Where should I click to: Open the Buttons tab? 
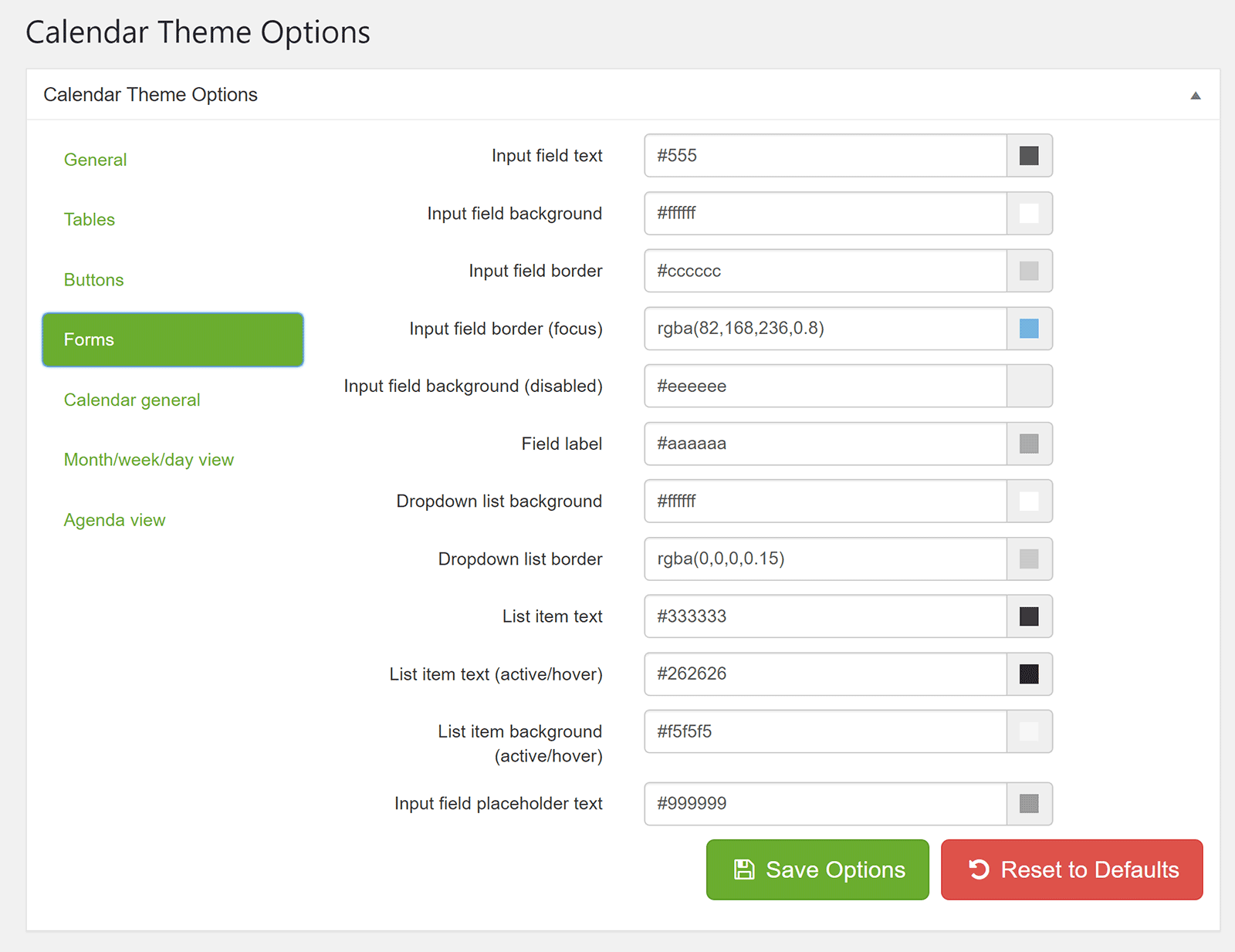tap(93, 279)
